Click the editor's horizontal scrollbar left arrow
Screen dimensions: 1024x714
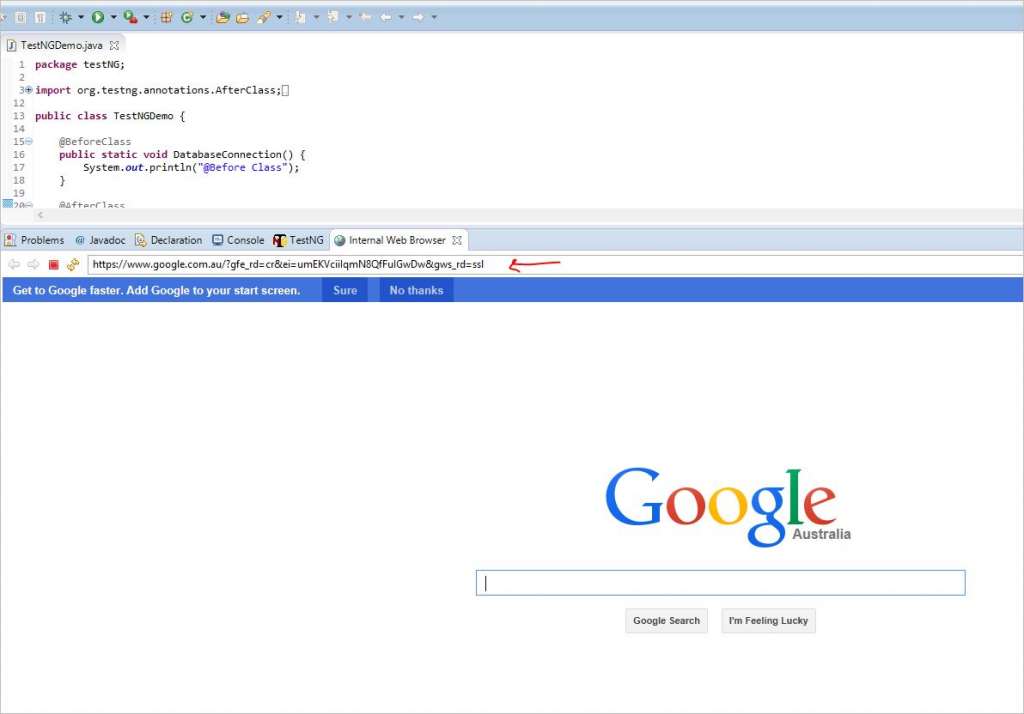pyautogui.click(x=40, y=215)
